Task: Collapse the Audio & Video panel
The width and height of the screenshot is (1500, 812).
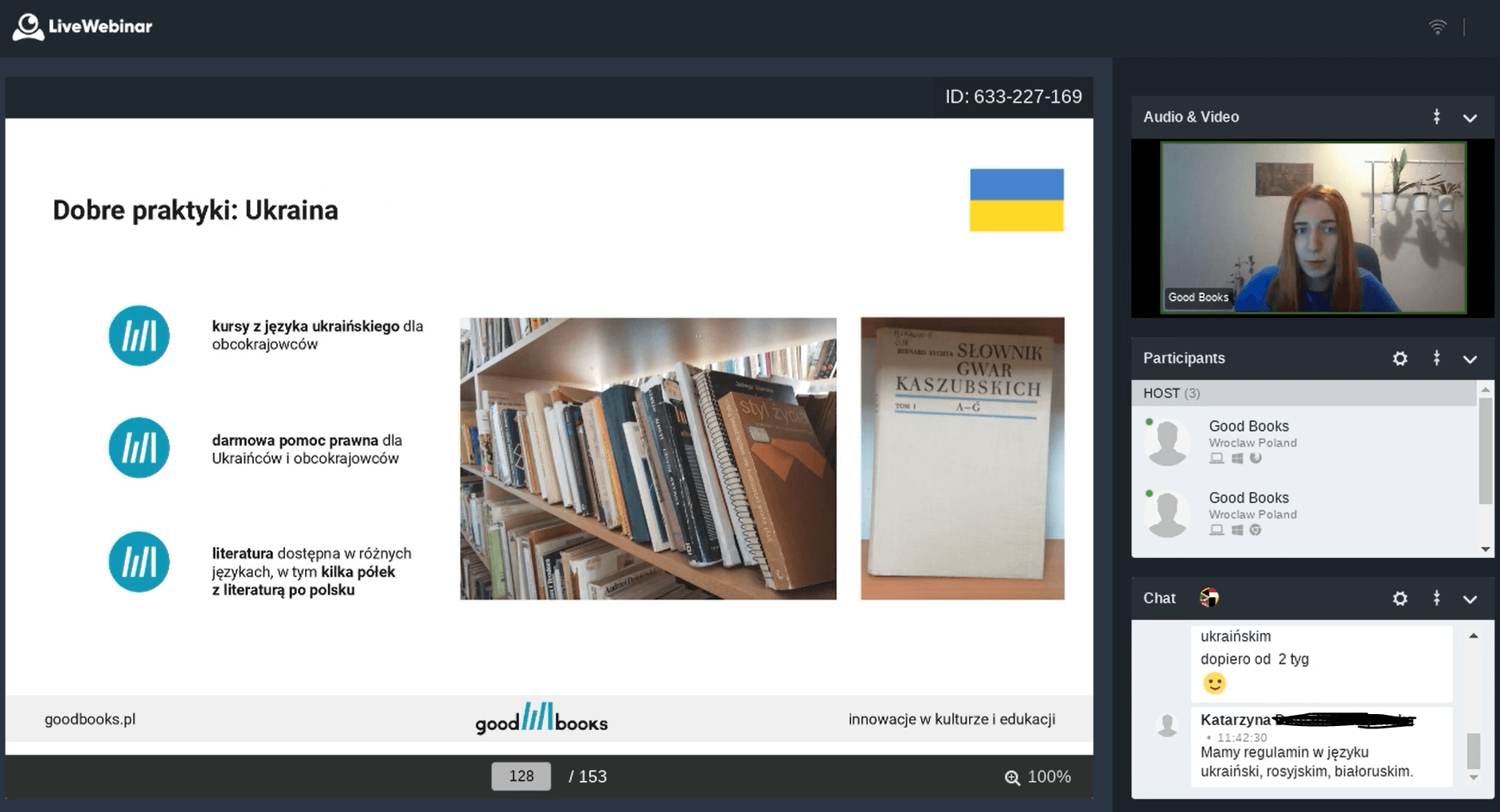Action: click(1470, 118)
